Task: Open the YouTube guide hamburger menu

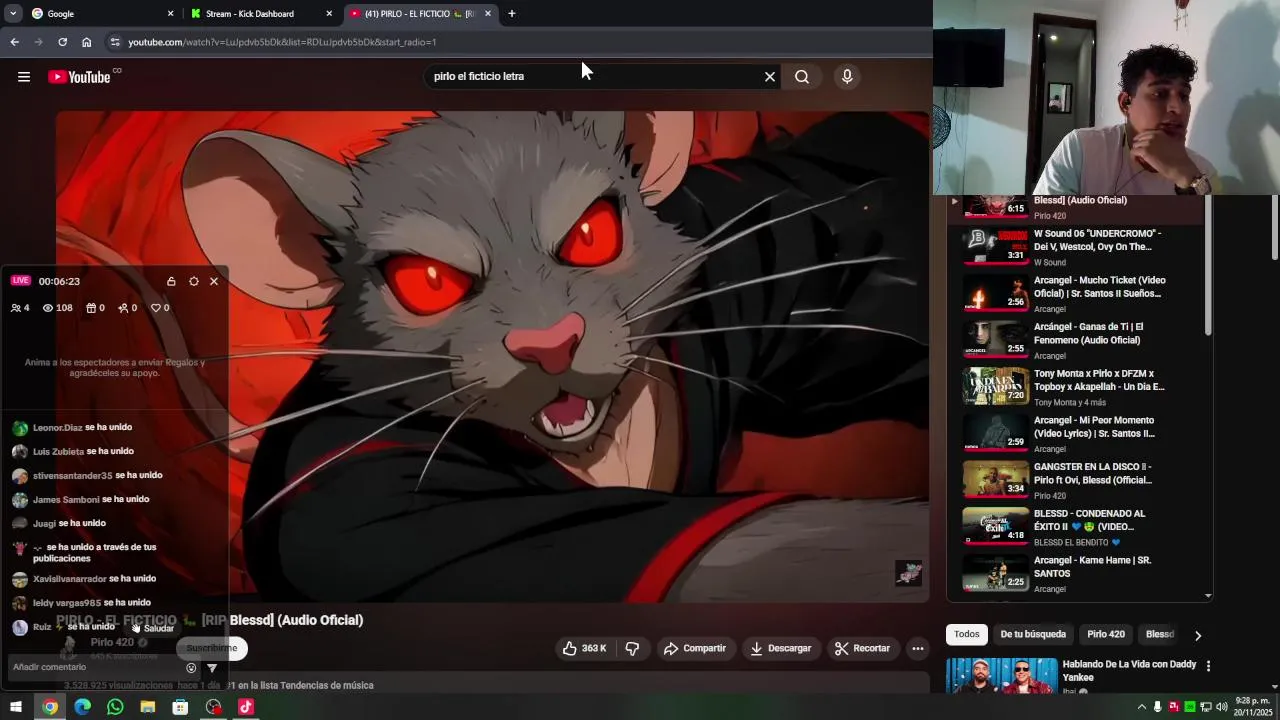Action: (x=24, y=77)
